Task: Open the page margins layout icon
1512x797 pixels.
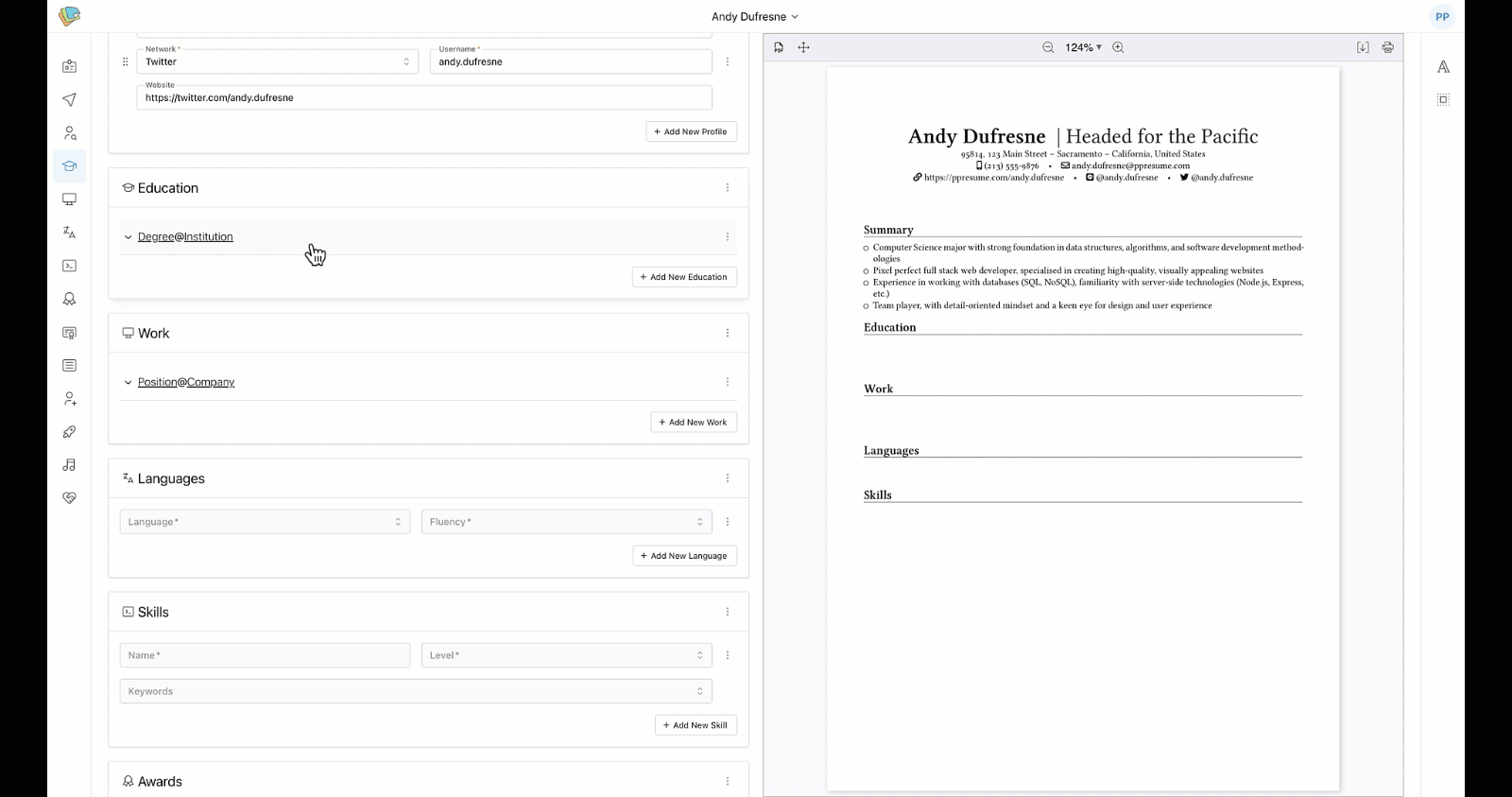Action: point(1443,99)
